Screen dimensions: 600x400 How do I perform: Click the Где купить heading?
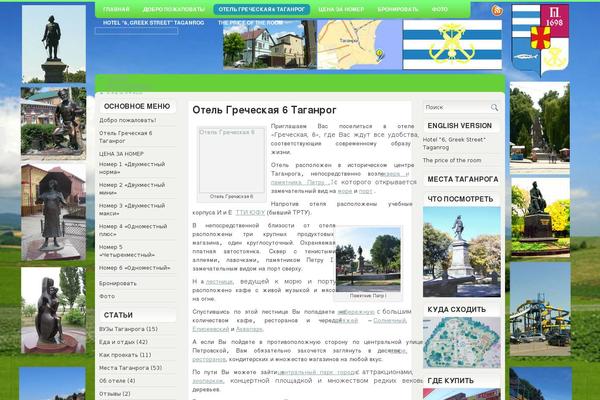point(450,381)
